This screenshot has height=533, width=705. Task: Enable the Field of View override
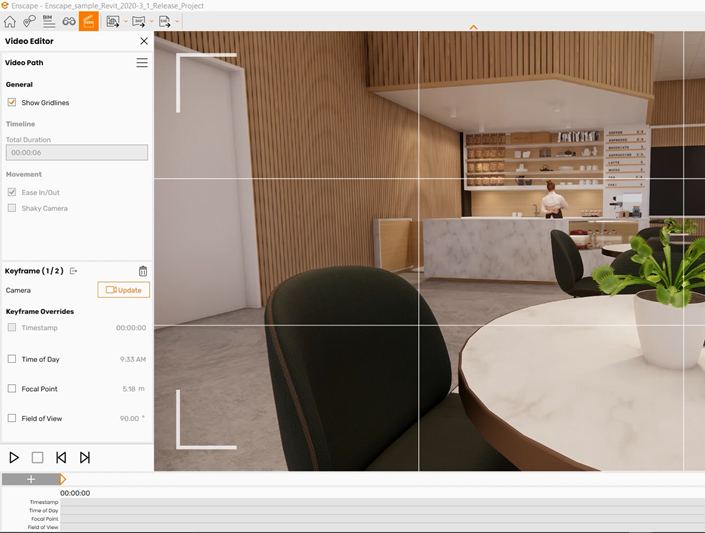(12, 418)
